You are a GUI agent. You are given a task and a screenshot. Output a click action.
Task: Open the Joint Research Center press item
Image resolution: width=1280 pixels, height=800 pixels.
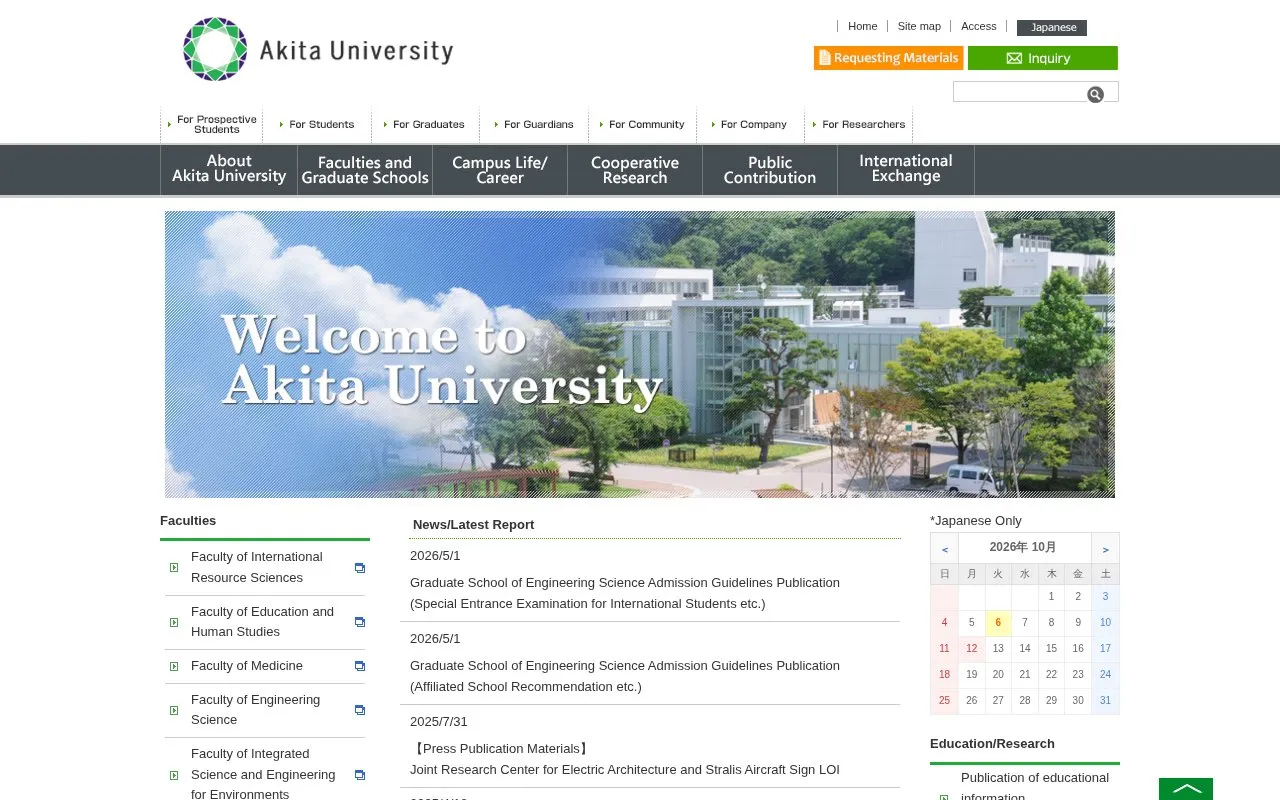[625, 759]
